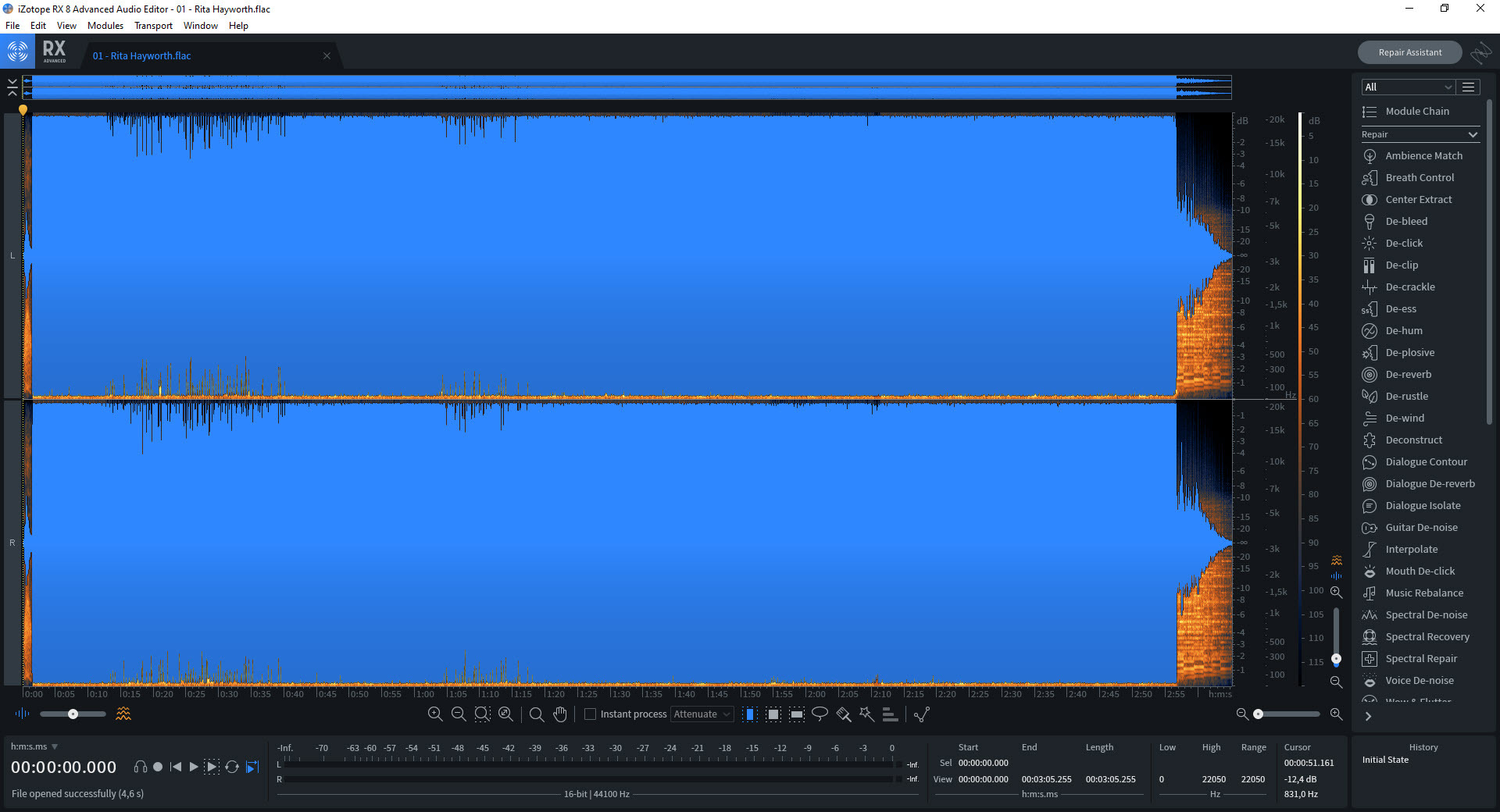Enable the Instant process checkbox

(x=591, y=714)
